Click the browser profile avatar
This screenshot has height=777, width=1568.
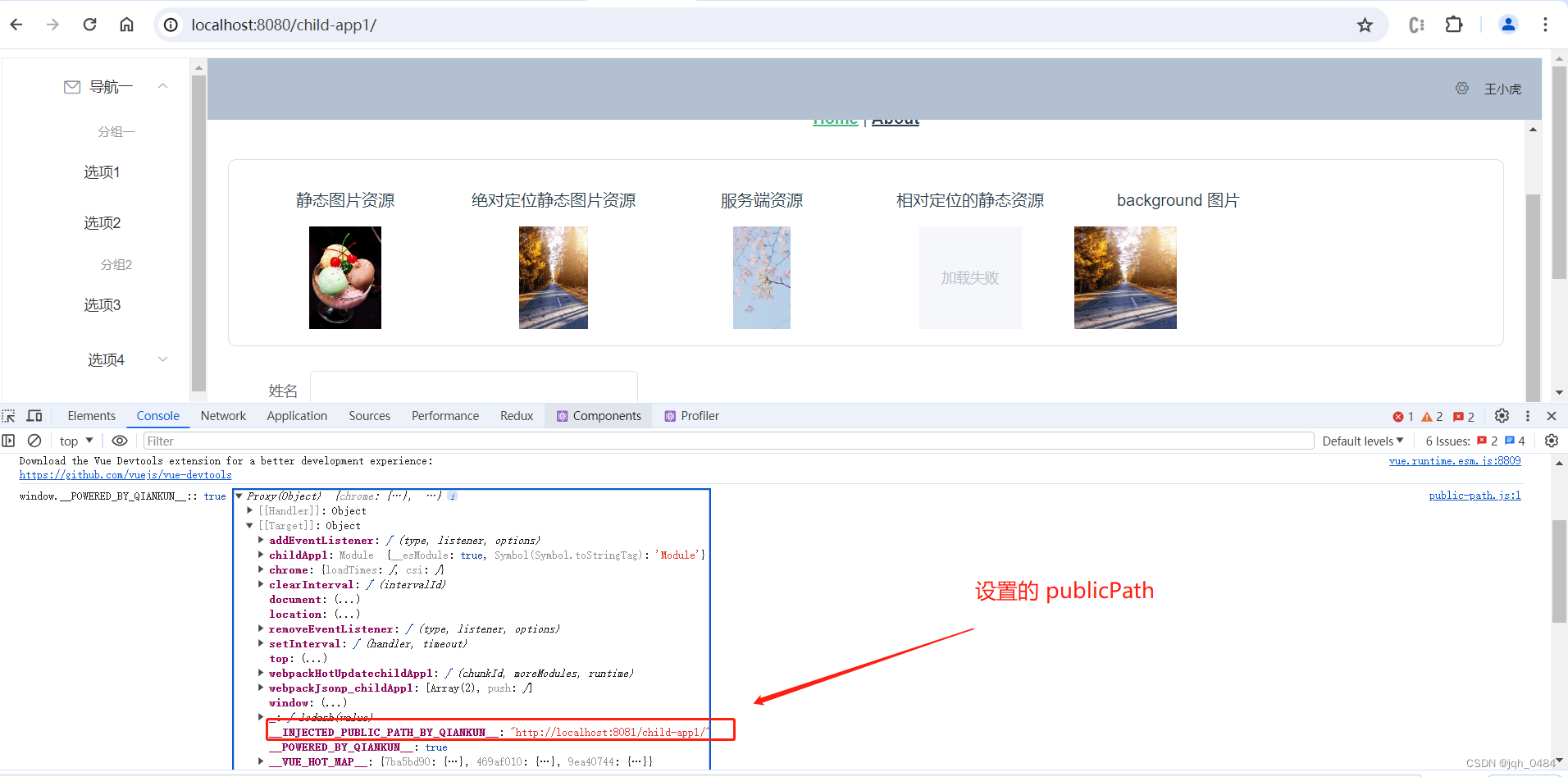tap(1508, 25)
